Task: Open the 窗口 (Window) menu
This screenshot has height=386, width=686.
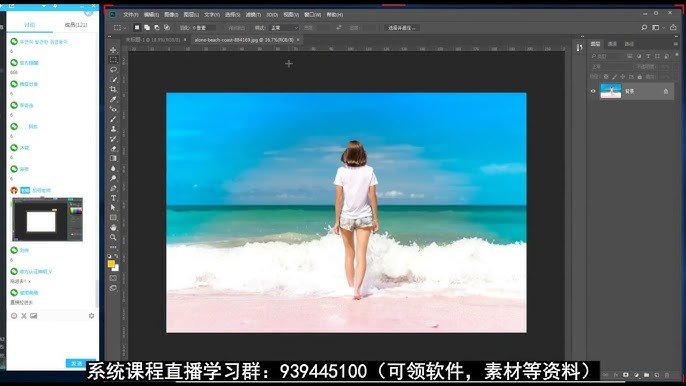Action: click(312, 14)
